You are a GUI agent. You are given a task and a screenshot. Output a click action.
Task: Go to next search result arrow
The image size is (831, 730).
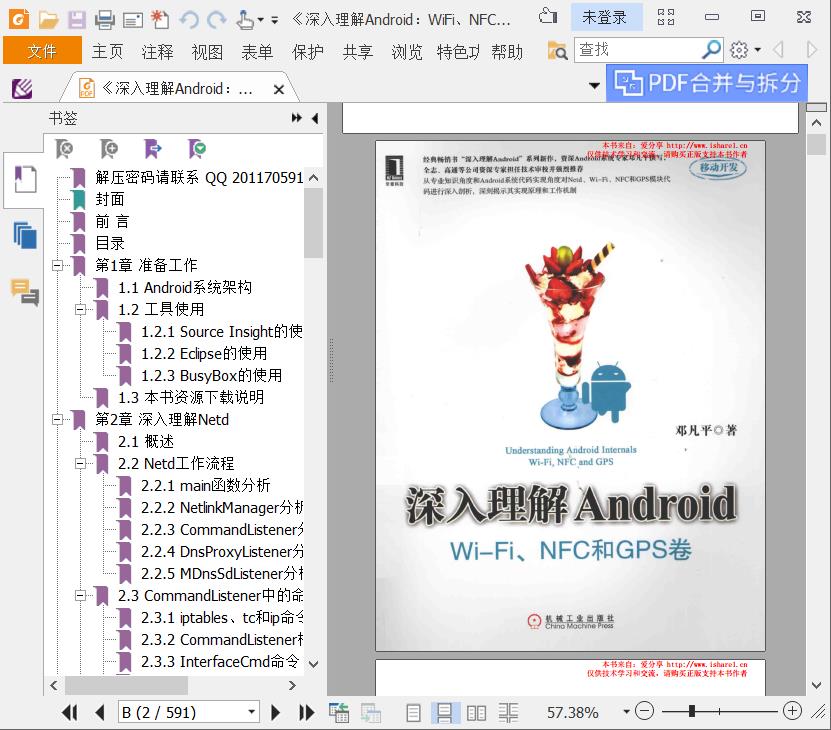point(811,50)
